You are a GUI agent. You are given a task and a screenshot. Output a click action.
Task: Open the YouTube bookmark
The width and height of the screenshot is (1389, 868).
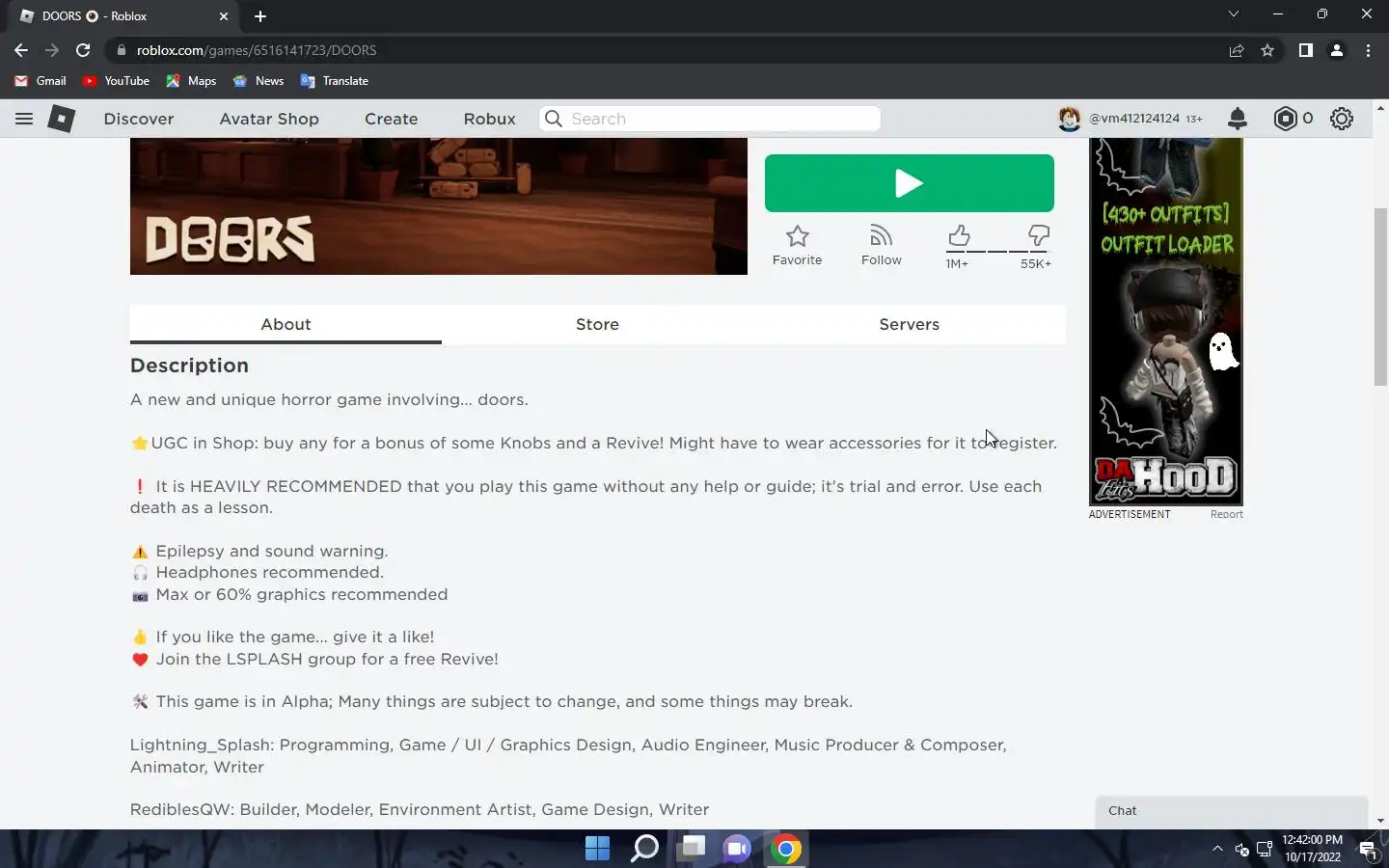pyautogui.click(x=116, y=81)
